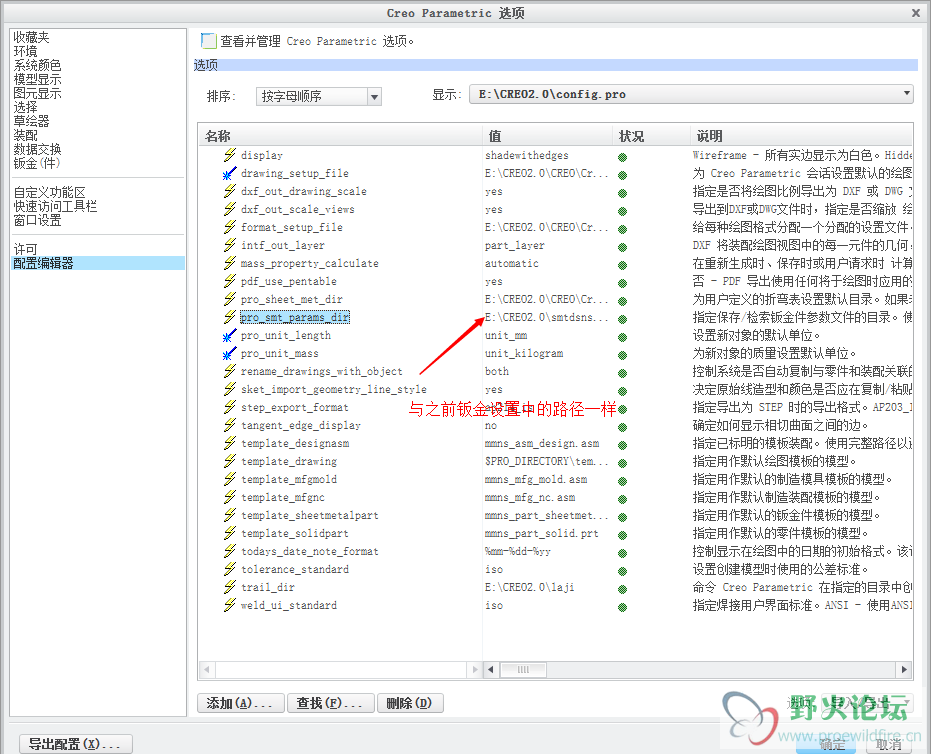The height and width of the screenshot is (754, 931).
Task: Select 草绘器 category
Action: pyautogui.click(x=31, y=121)
